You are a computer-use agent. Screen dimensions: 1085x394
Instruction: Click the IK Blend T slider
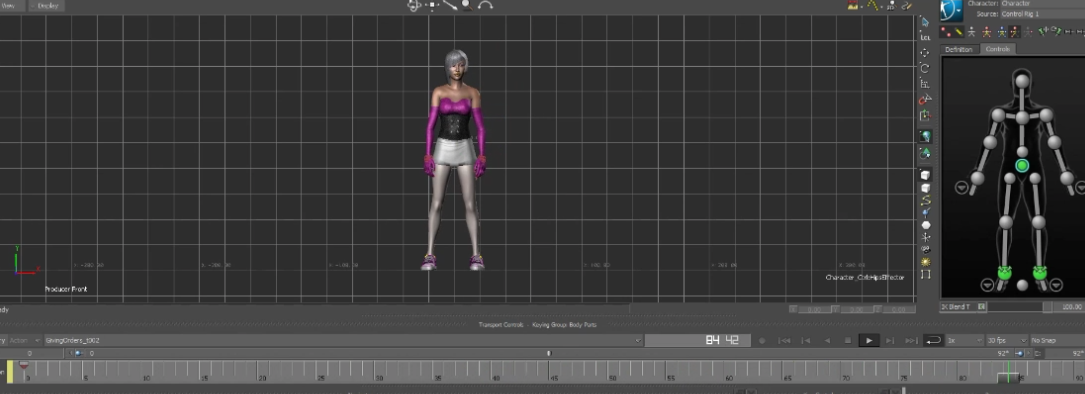[x=1020, y=306]
